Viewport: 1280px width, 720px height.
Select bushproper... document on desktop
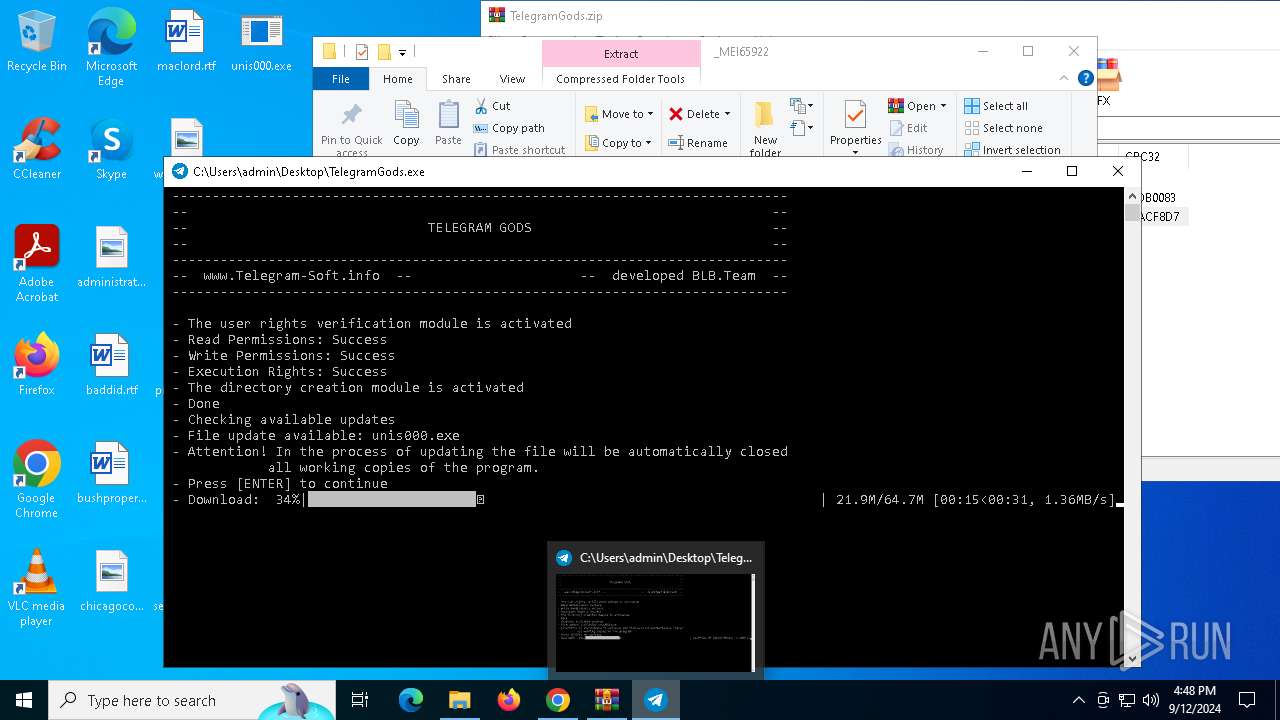[x=111, y=473]
